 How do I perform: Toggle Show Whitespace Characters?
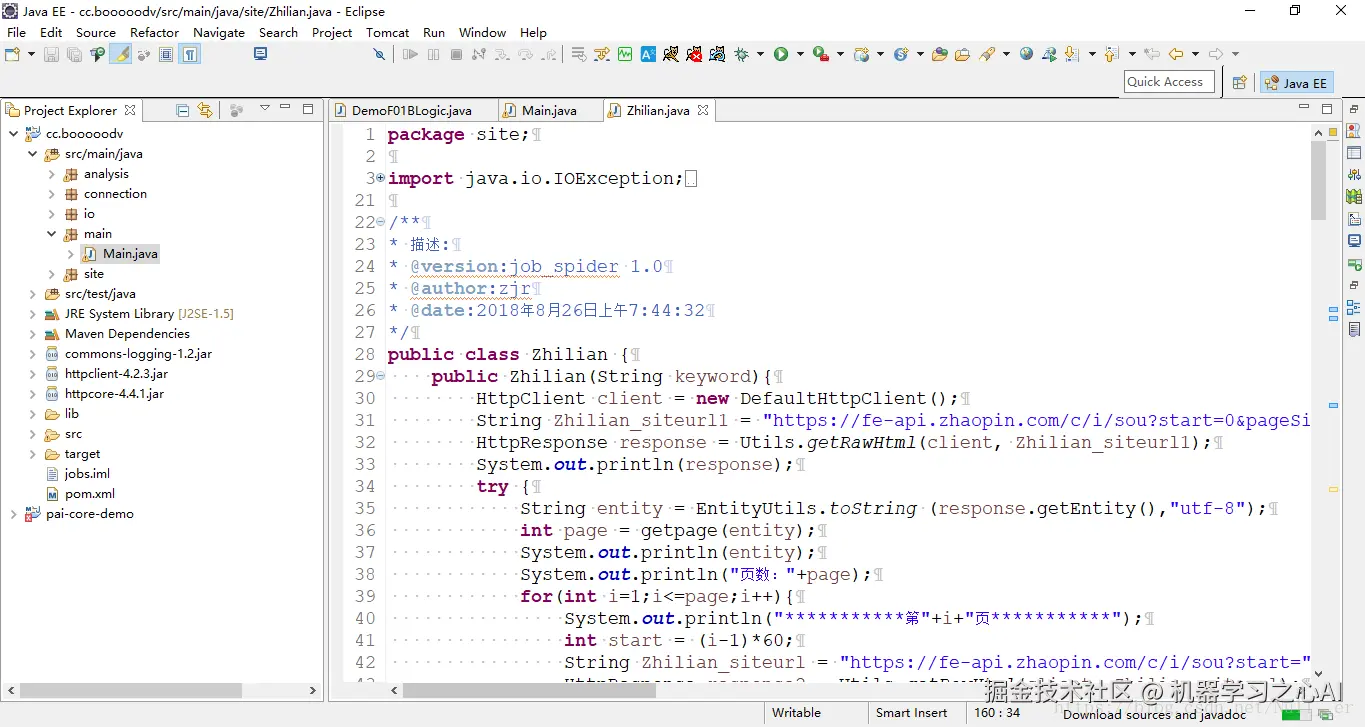click(x=189, y=54)
